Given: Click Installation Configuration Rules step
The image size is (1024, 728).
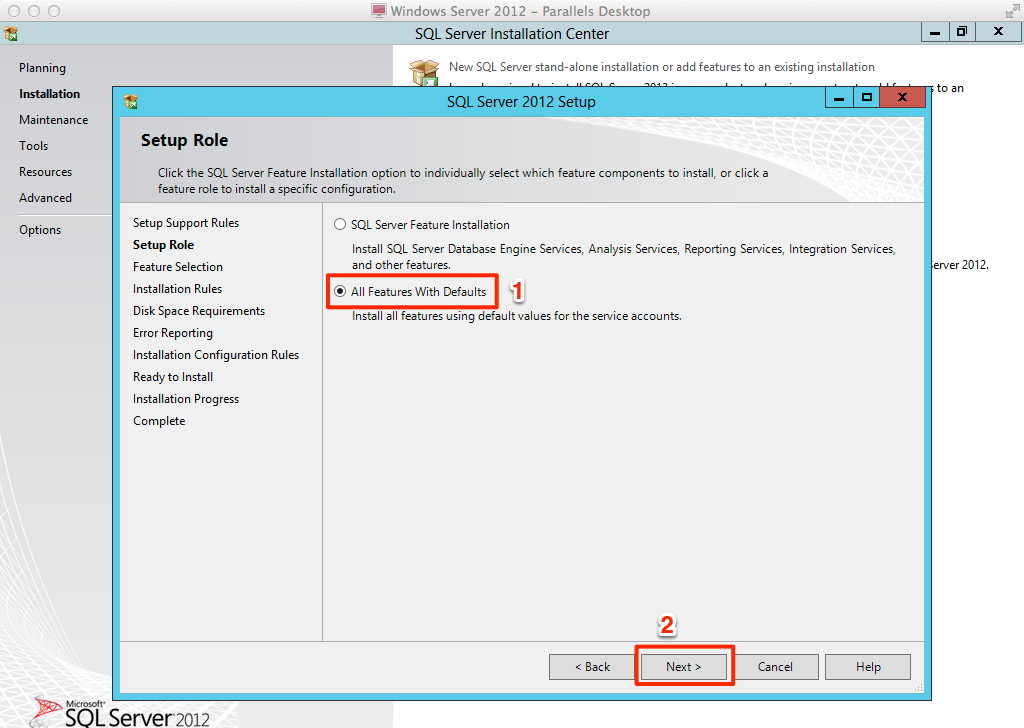Looking at the screenshot, I should (x=216, y=355).
